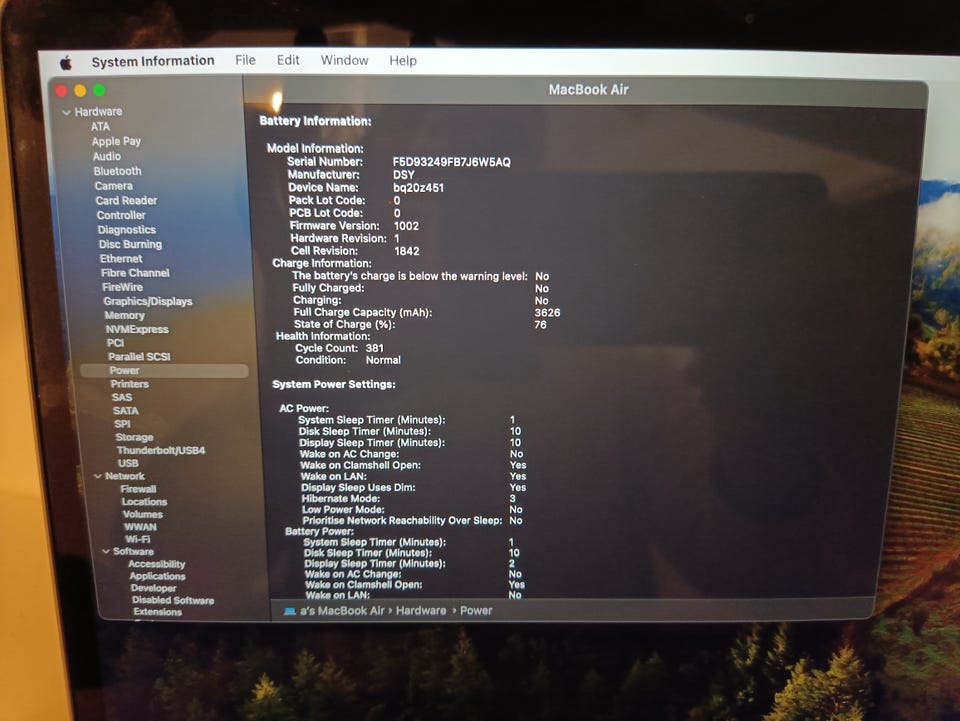The image size is (960, 721).
Task: Click Hardware in the path bar
Action: point(421,611)
